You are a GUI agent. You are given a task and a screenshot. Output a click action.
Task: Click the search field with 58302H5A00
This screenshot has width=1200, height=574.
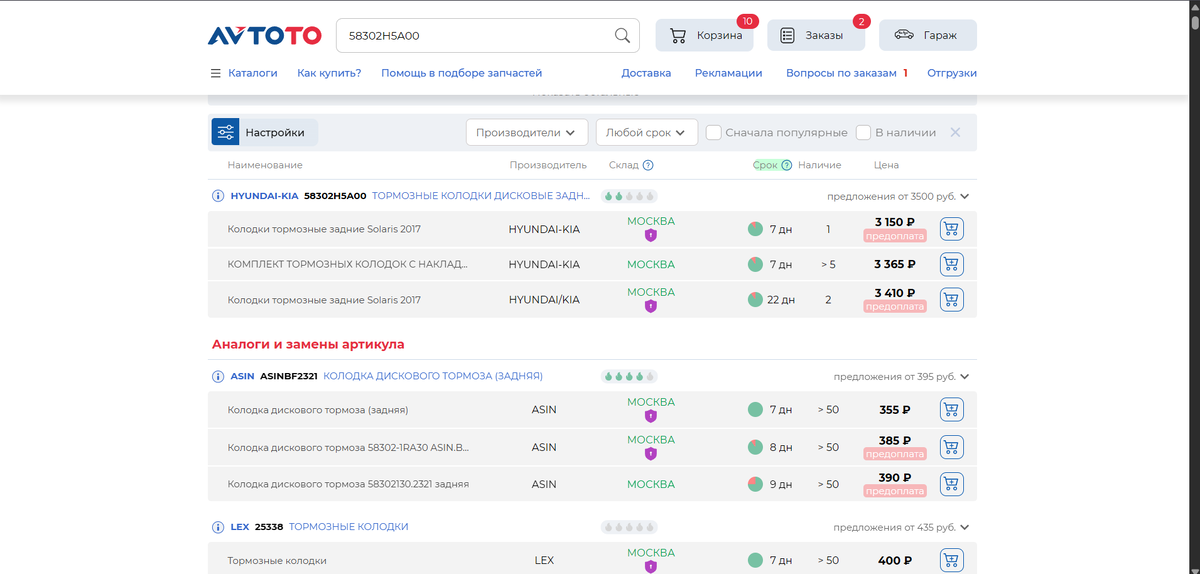click(488, 36)
